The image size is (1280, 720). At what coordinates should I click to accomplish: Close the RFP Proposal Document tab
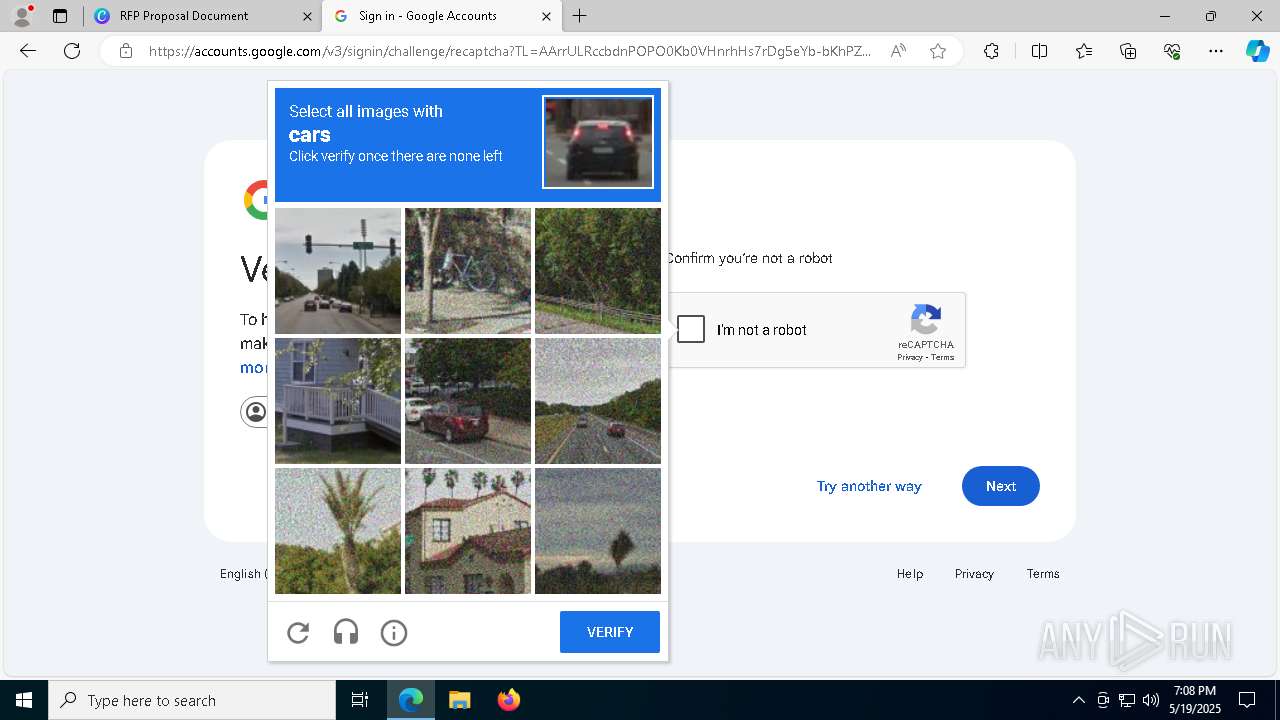[307, 16]
